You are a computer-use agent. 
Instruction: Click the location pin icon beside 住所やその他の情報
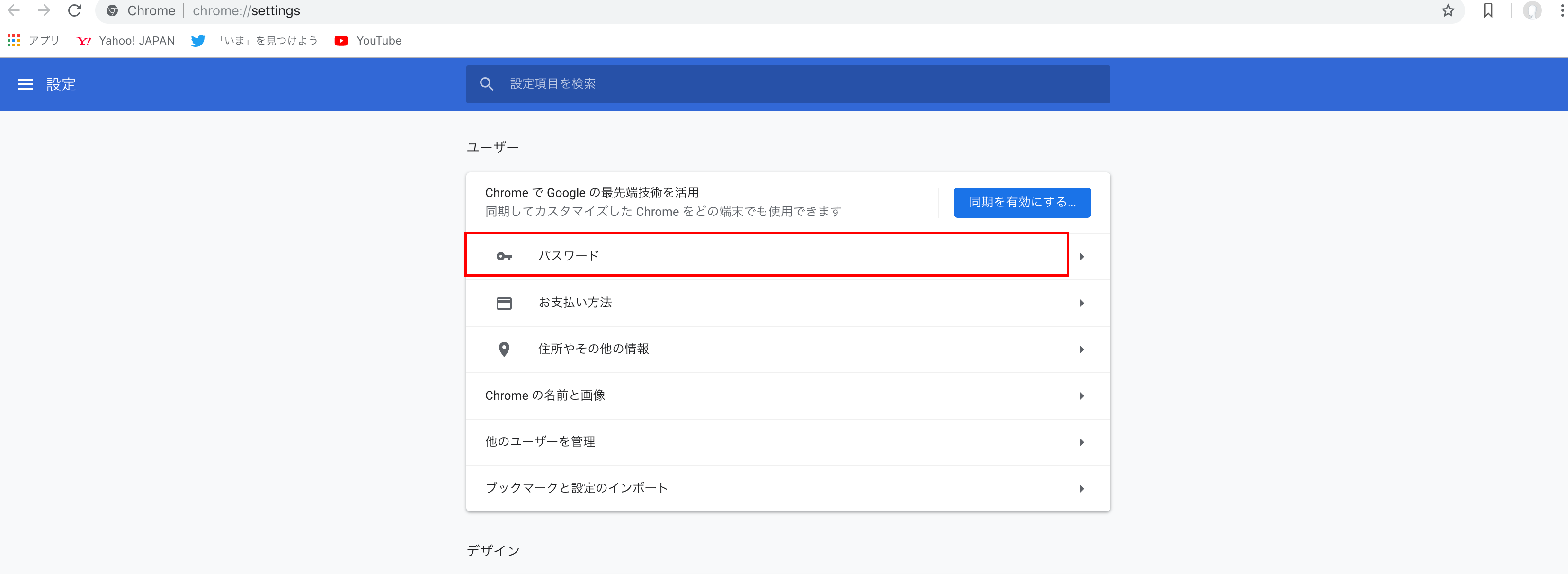[504, 350]
